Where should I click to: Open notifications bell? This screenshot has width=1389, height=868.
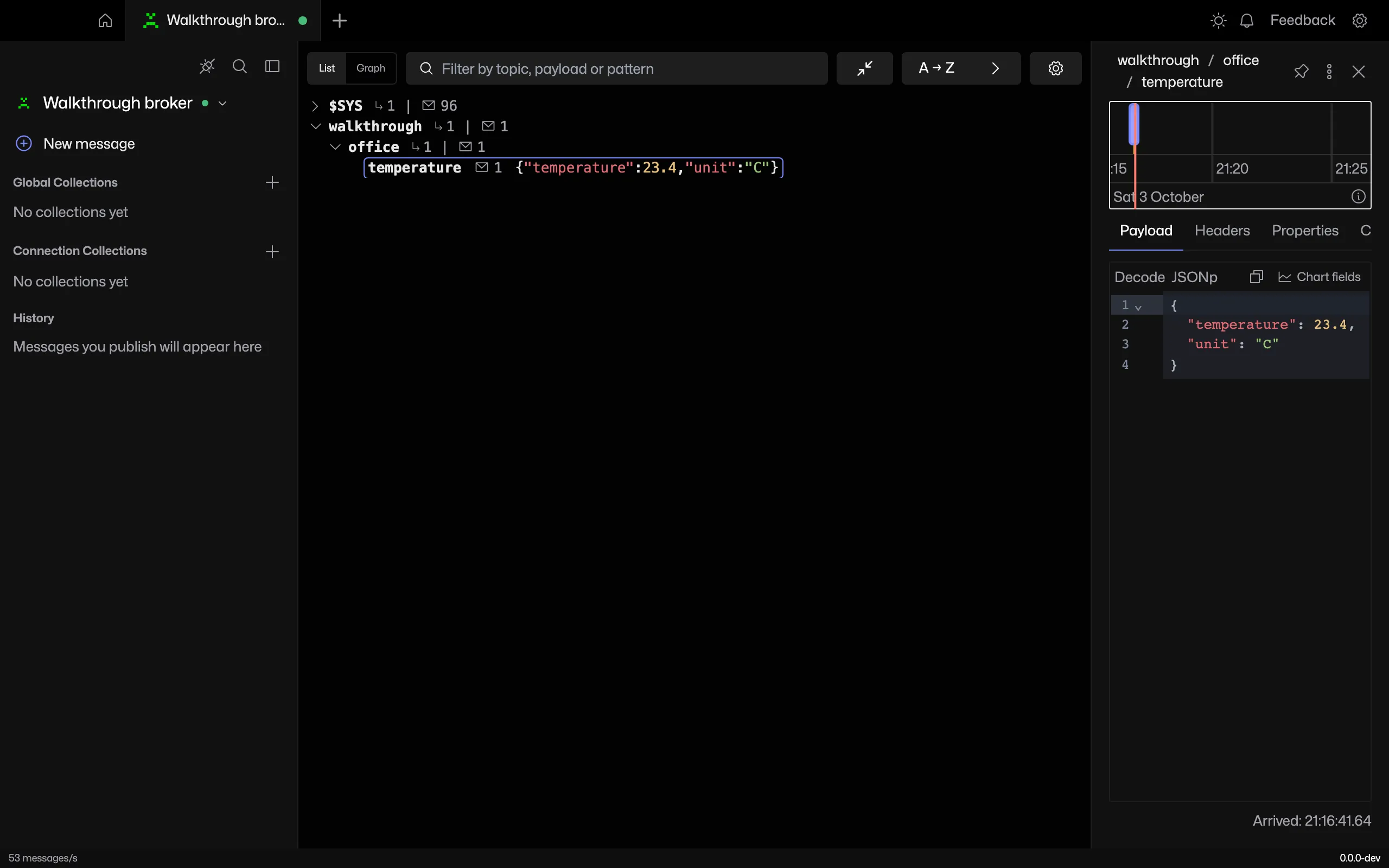(x=1246, y=21)
